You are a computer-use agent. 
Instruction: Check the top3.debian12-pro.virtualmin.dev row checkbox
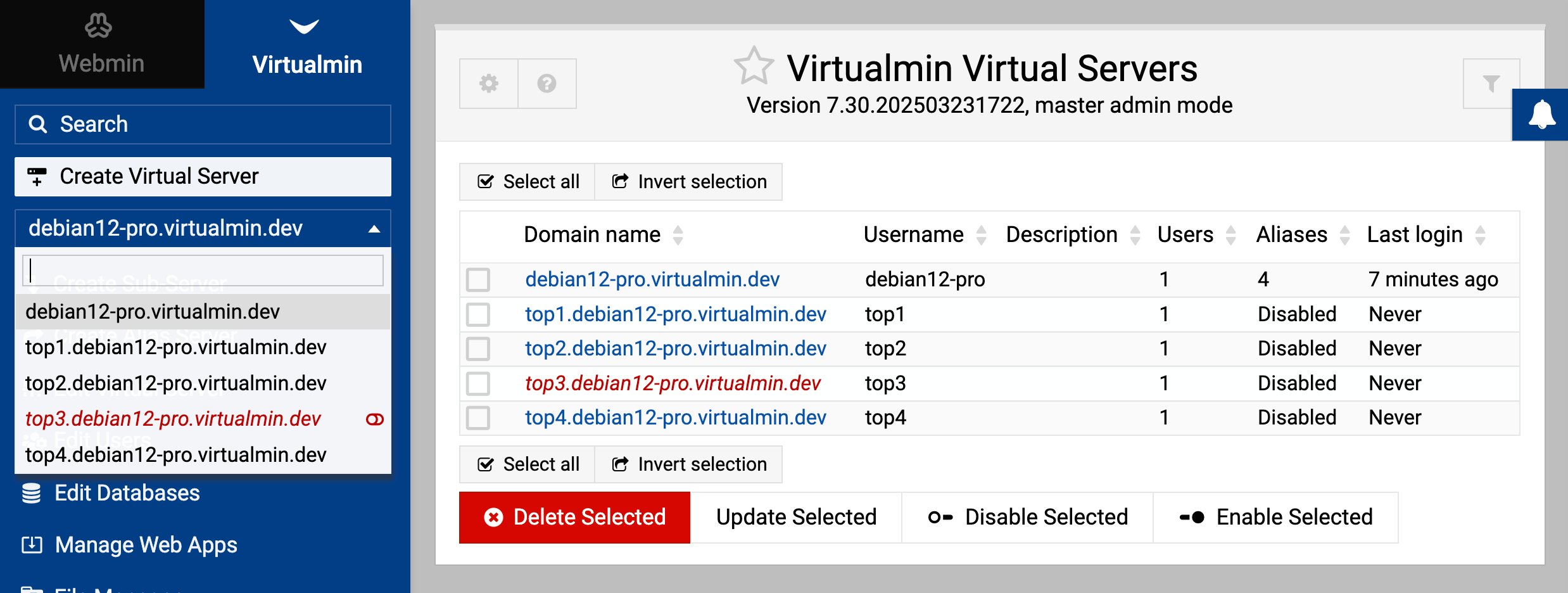[x=478, y=383]
